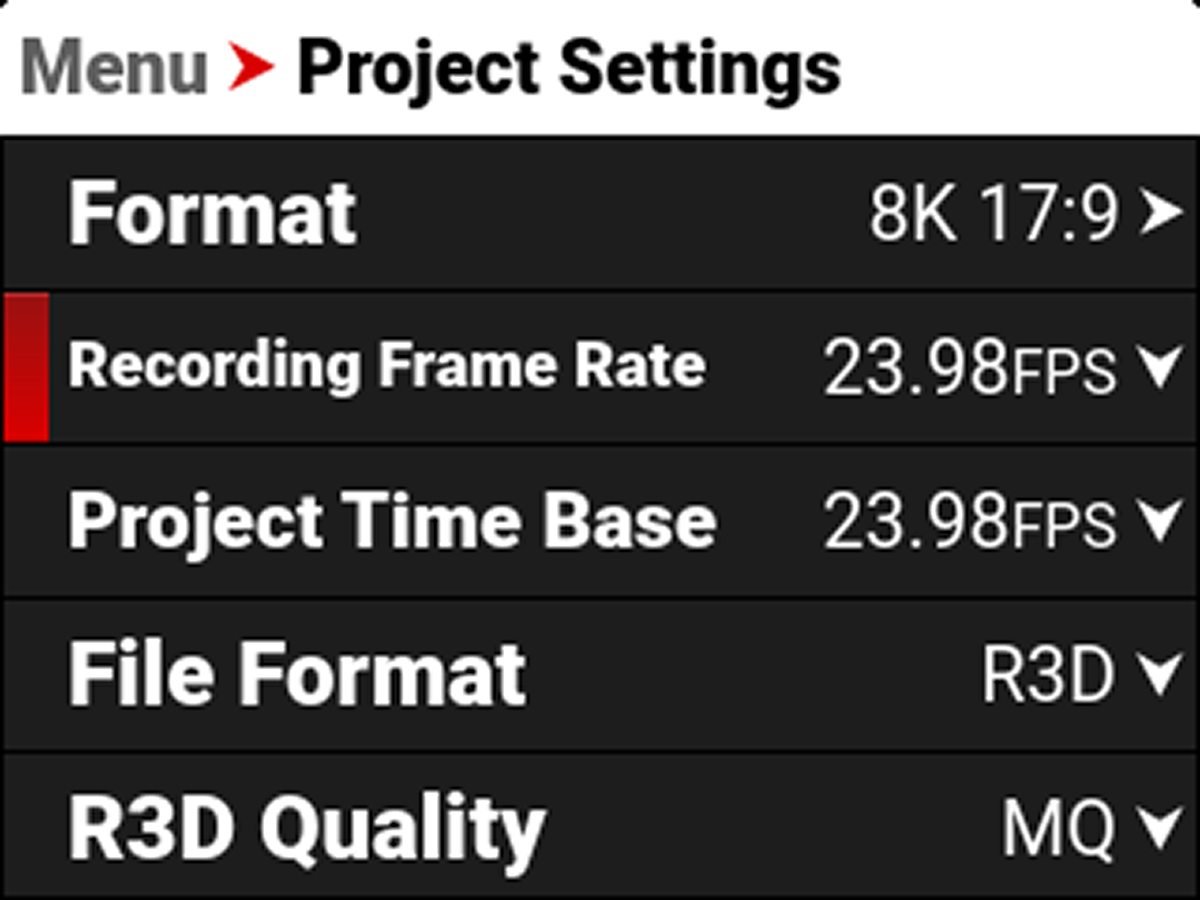This screenshot has width=1200, height=900.
Task: Open the R3D Quality selector showing MQ
Action: click(x=1160, y=827)
